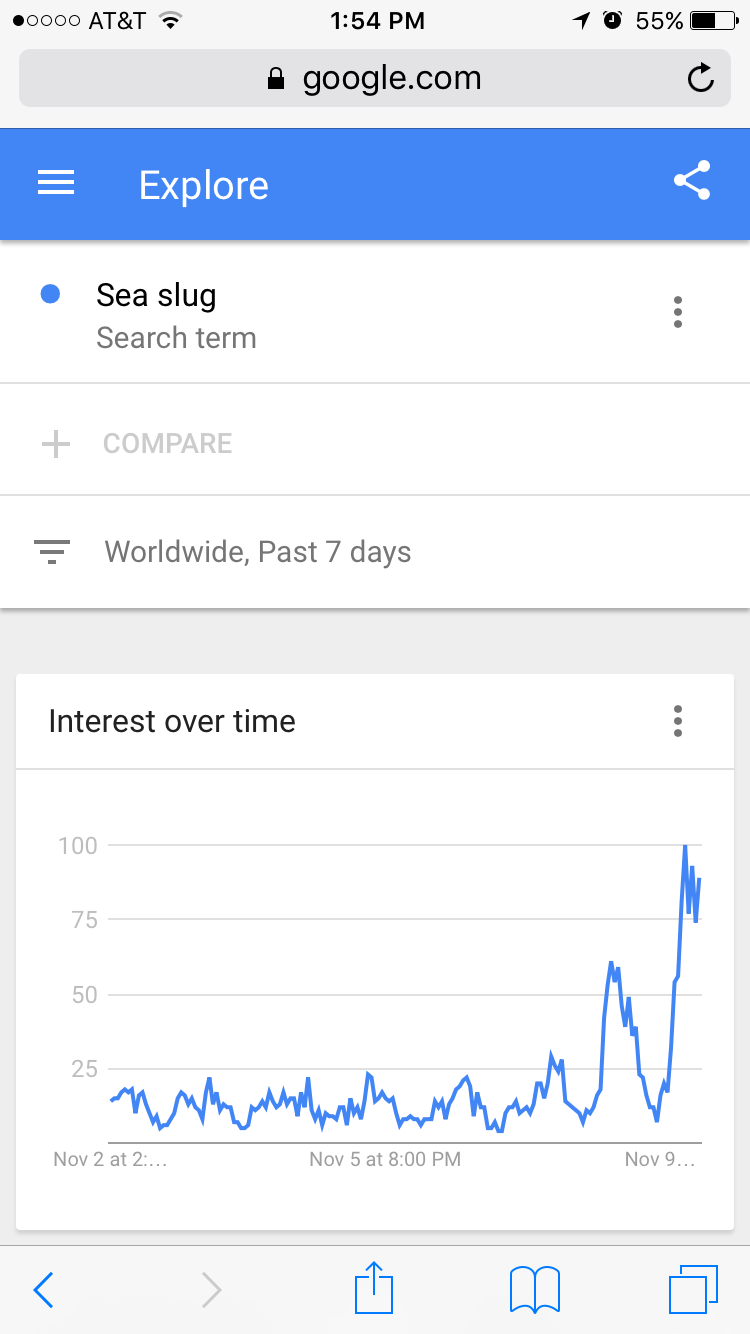Change Worldwide, Past 7 days filter
Viewport: 750px width, 1334px height.
coord(258,552)
